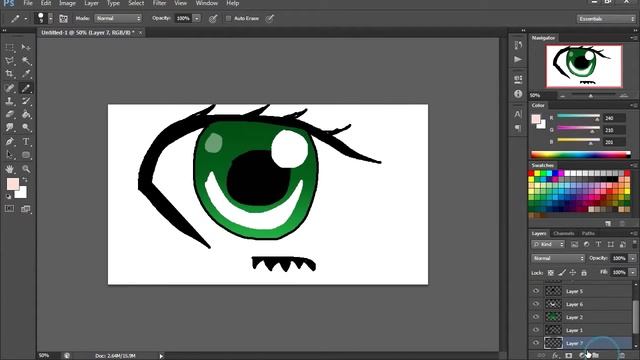Viewport: 640px width, 360px height.
Task: Open options bar Opacity slider arrow
Action: coord(197,18)
